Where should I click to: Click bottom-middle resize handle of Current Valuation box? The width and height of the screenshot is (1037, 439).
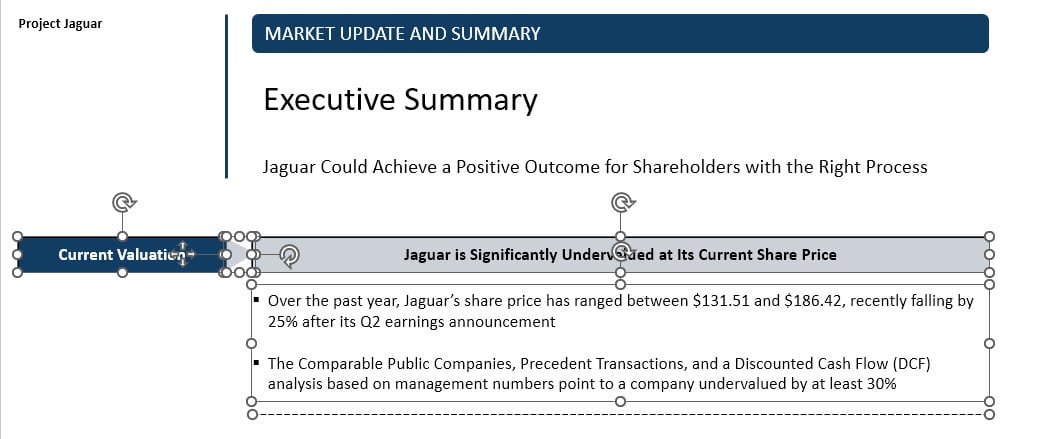[122, 272]
